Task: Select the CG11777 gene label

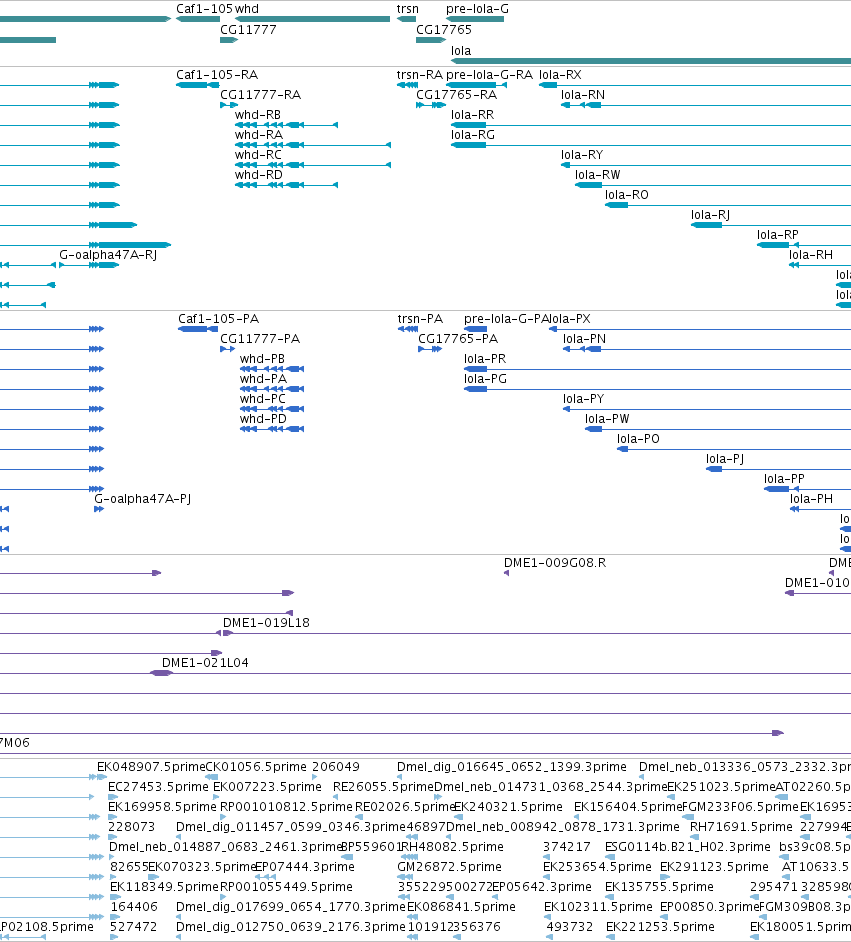Action: click(248, 29)
